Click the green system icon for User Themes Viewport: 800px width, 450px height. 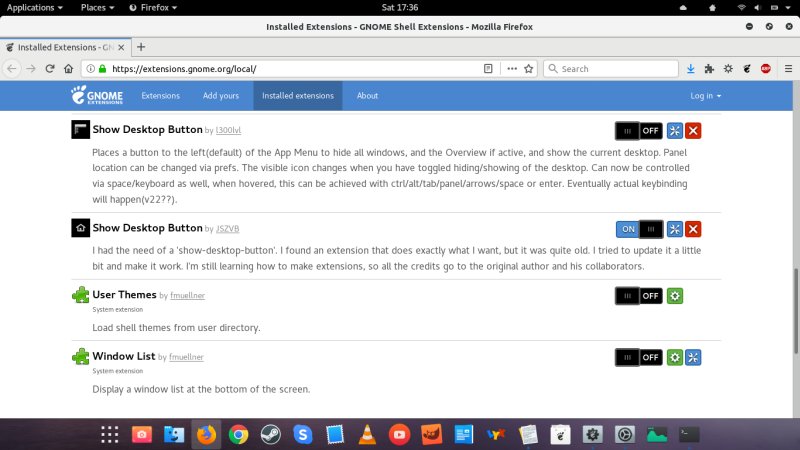674,296
